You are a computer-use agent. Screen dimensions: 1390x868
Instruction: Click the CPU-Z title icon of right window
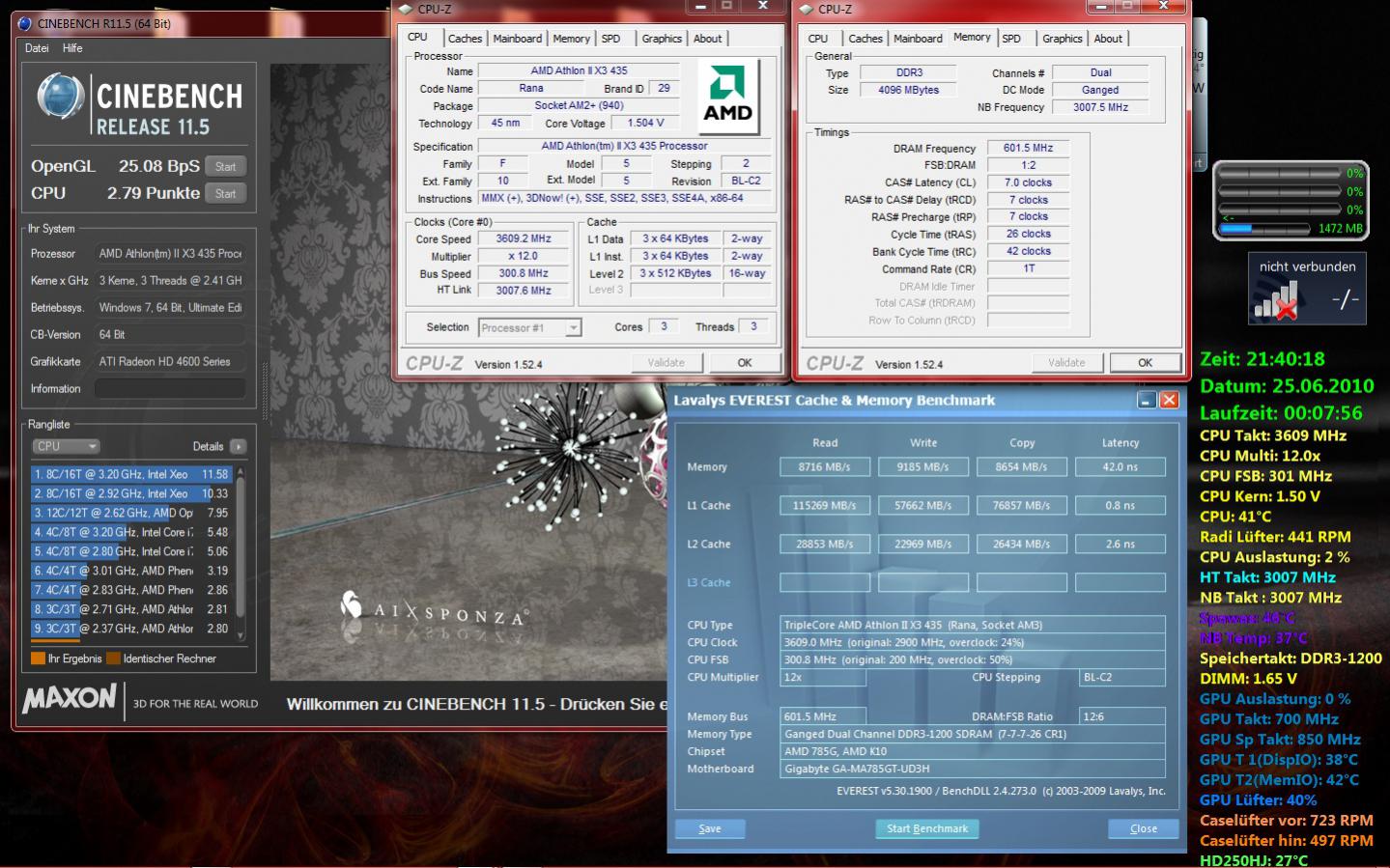pyautogui.click(x=806, y=9)
